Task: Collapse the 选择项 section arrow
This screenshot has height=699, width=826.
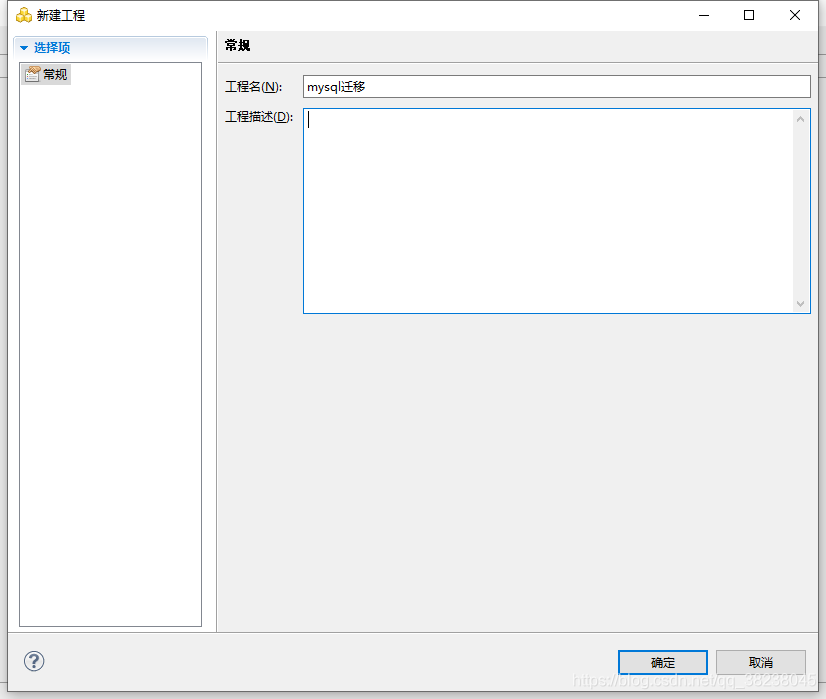Action: [24, 48]
